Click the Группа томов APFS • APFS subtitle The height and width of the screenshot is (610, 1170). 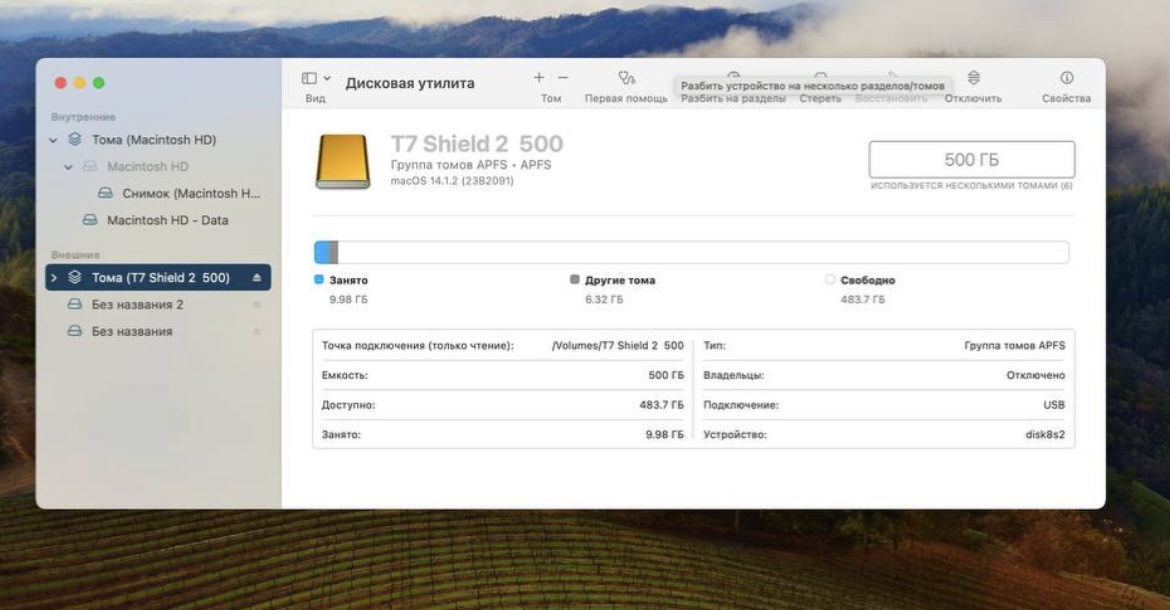pyautogui.click(x=471, y=165)
